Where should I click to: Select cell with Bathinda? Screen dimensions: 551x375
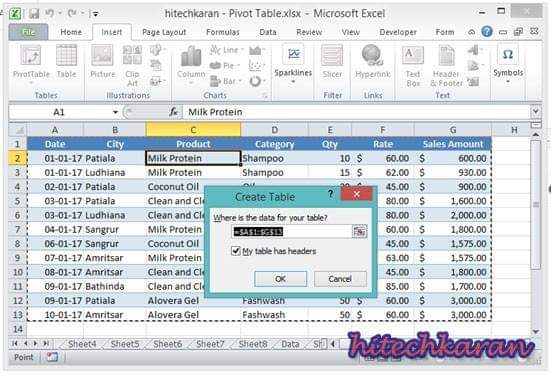[x=115, y=286]
